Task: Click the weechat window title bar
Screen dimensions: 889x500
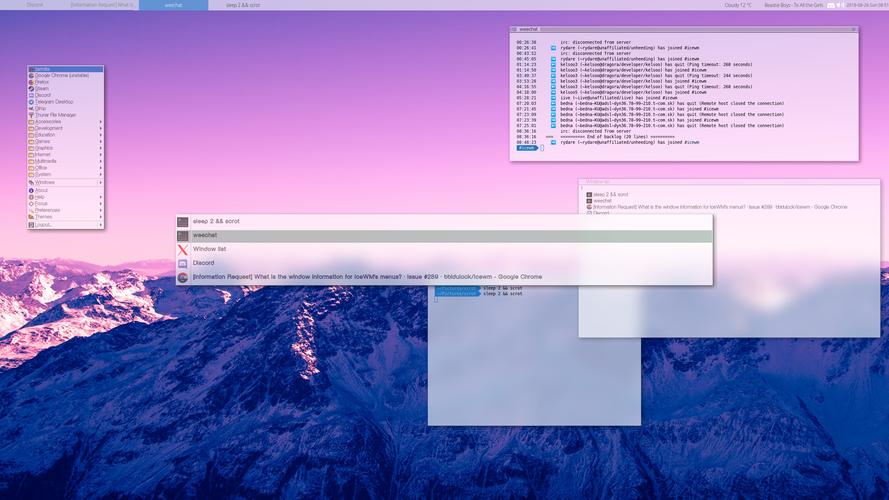Action: (x=684, y=29)
